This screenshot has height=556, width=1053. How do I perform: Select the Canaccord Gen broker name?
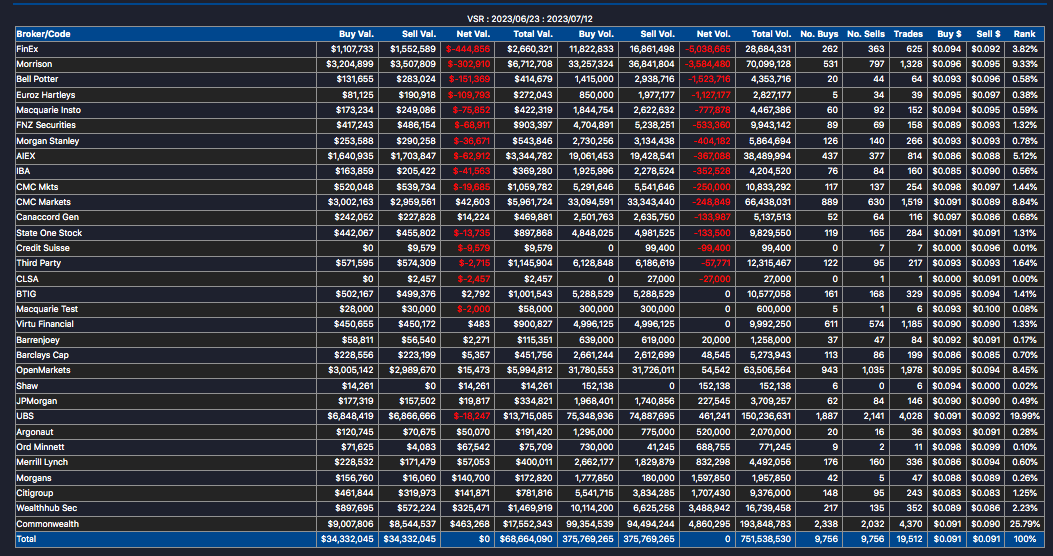point(47,217)
